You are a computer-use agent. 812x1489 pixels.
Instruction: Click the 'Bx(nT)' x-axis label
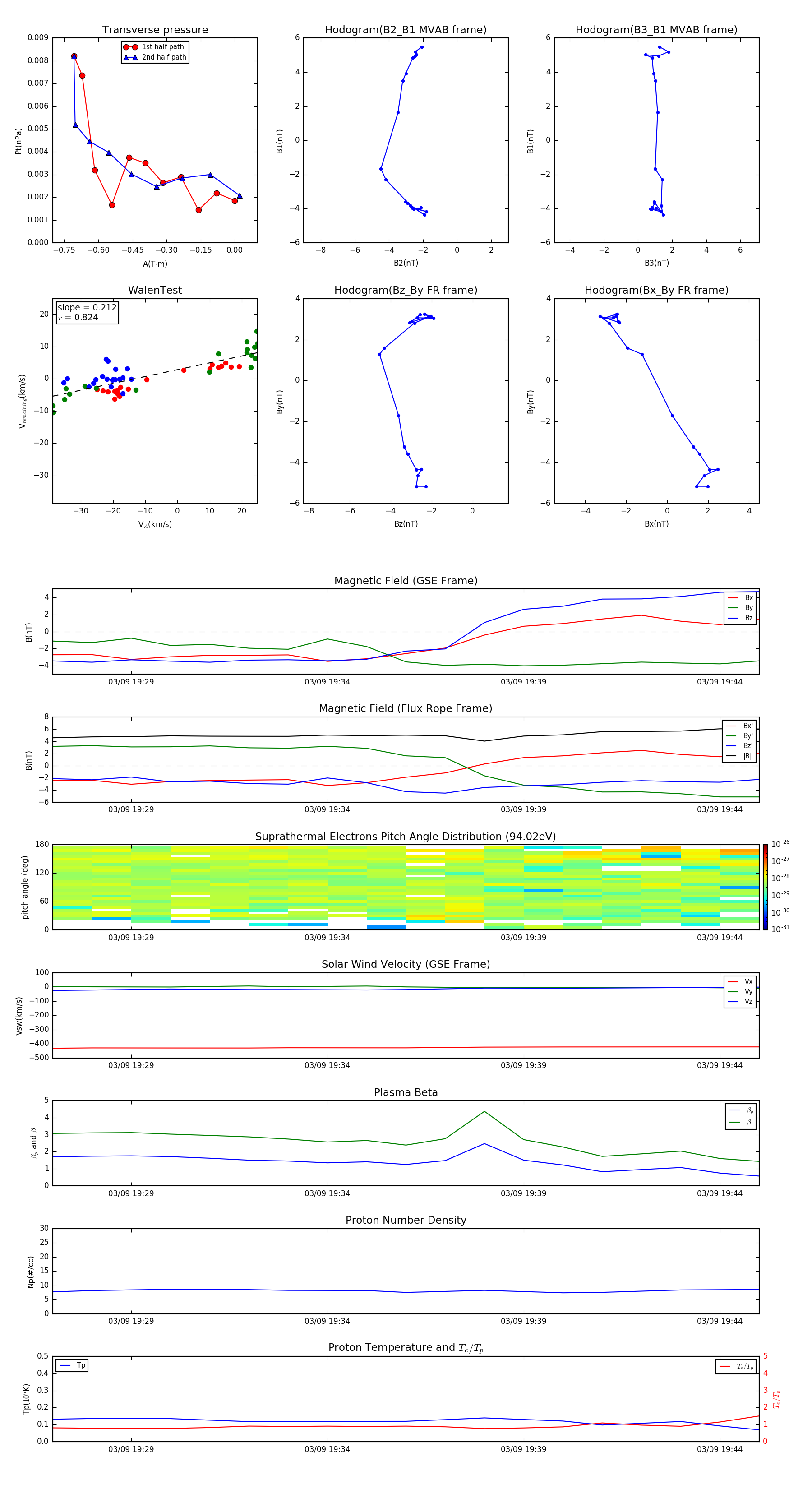(656, 524)
